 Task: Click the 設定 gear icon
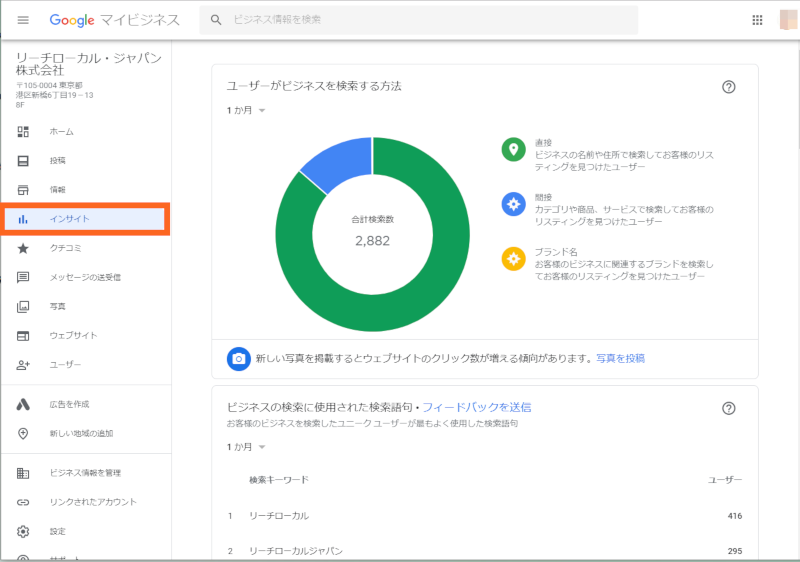point(23,531)
